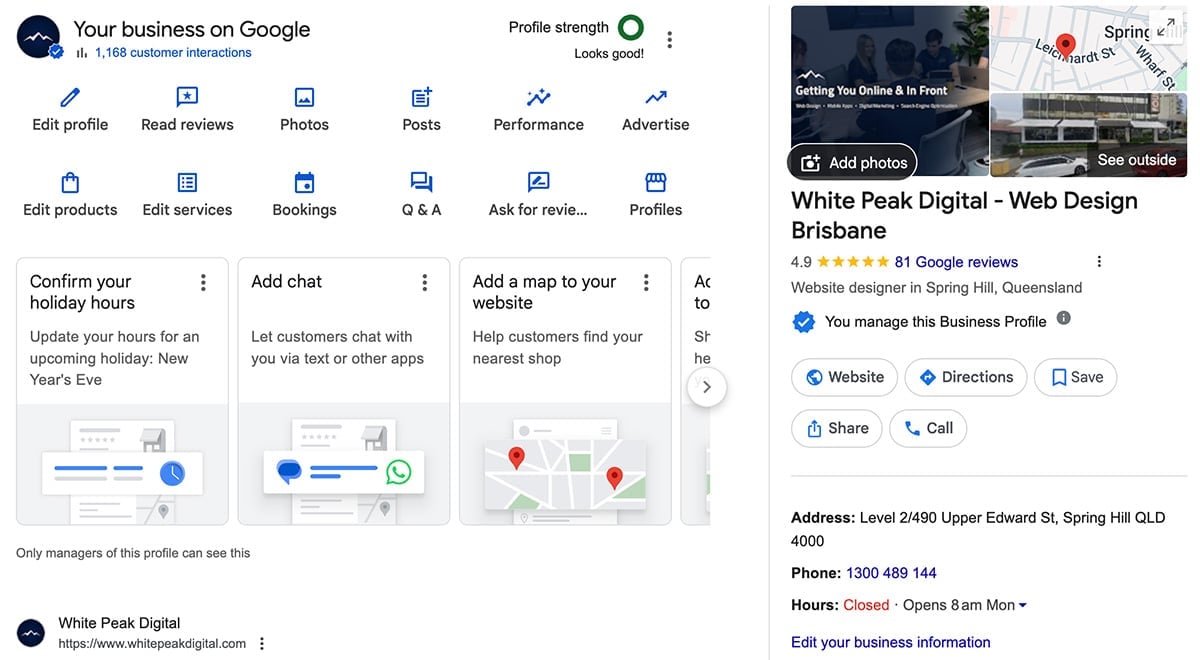1200x660 pixels.
Task: Open Edit your business information link
Action: (890, 642)
